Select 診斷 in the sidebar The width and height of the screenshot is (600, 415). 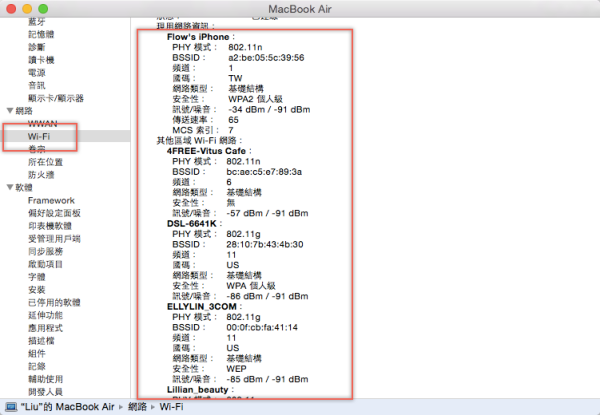coord(37,47)
